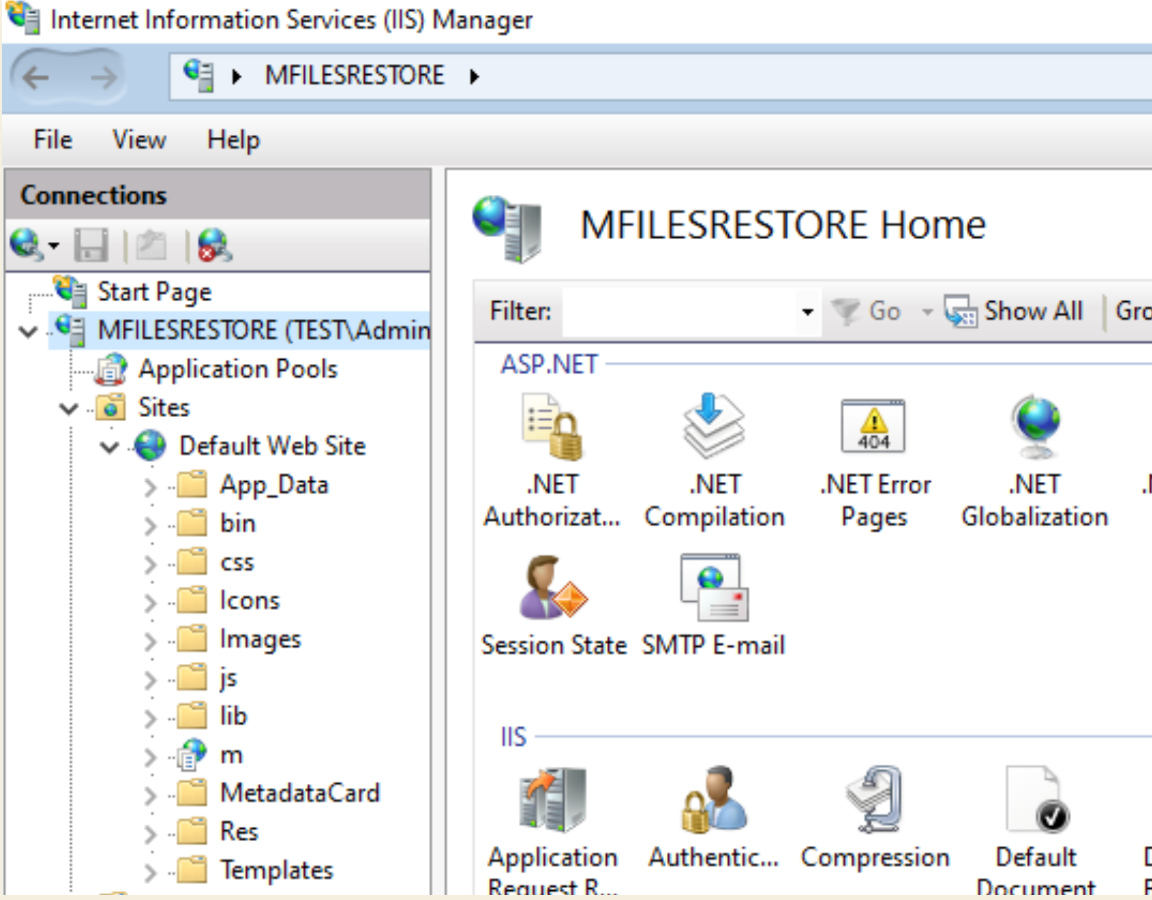Select MFILESRESTORE server node
The width and height of the screenshot is (1152, 900).
(x=264, y=330)
